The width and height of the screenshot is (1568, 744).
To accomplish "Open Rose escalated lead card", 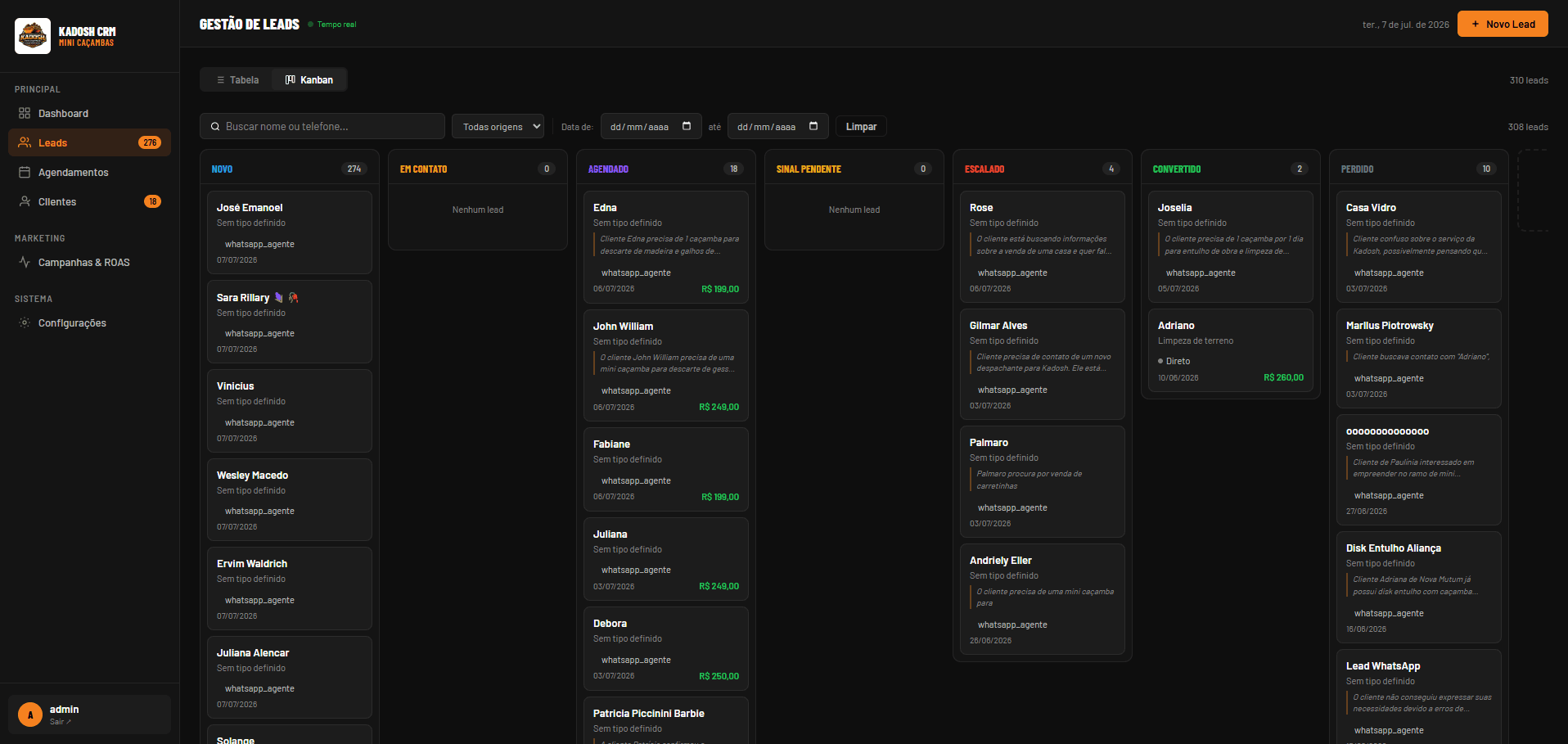I will pos(1043,246).
